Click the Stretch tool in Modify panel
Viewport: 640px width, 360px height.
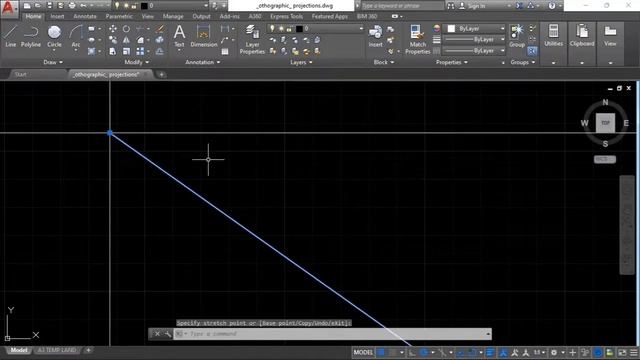pyautogui.click(x=113, y=51)
